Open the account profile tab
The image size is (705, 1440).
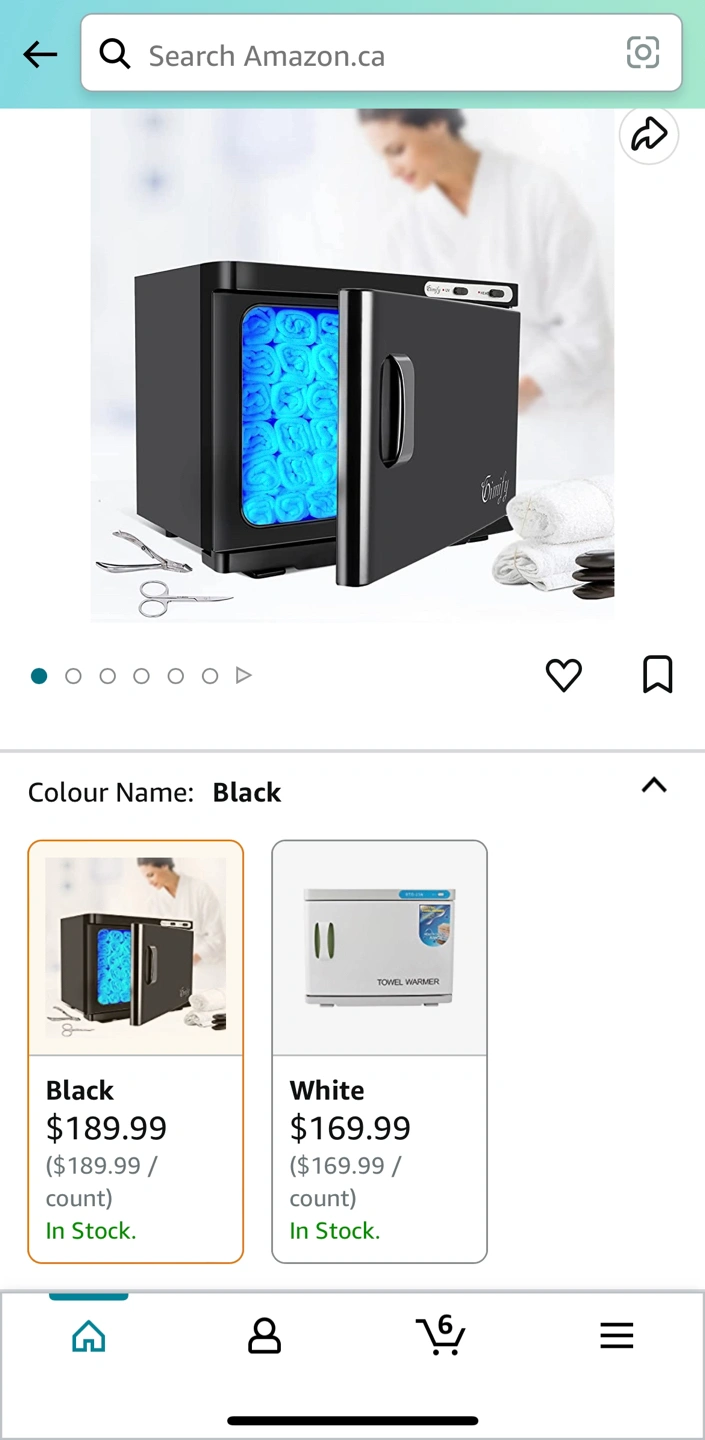coord(264,1335)
